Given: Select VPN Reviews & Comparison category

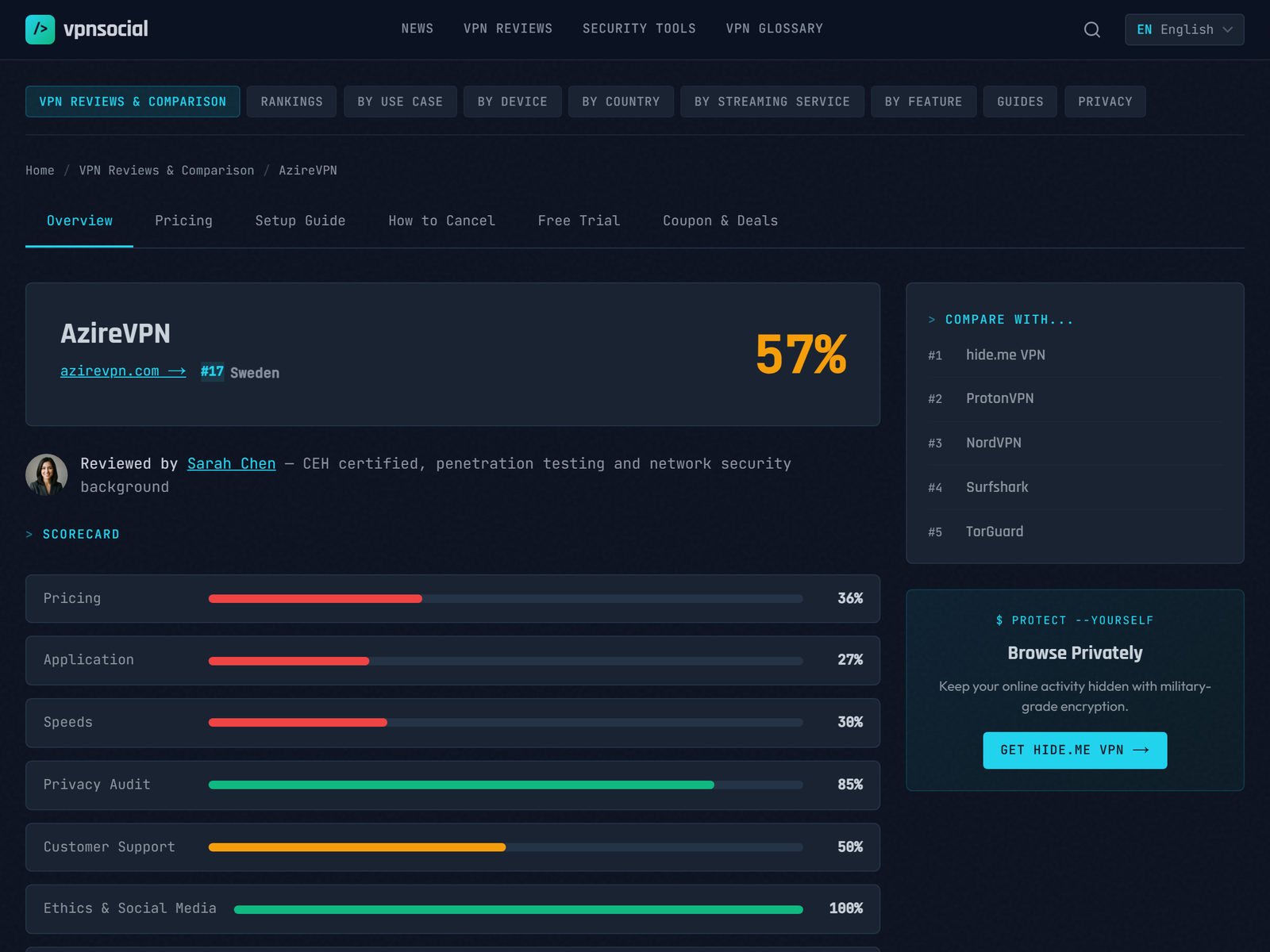Looking at the screenshot, I should pyautogui.click(x=133, y=102).
